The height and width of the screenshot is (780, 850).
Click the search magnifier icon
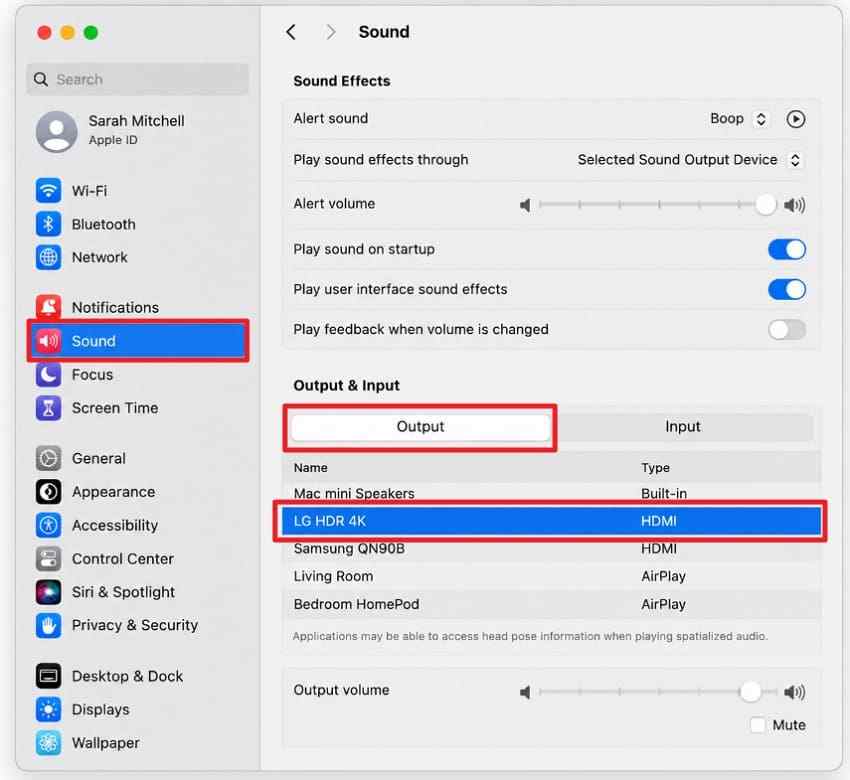[41, 79]
